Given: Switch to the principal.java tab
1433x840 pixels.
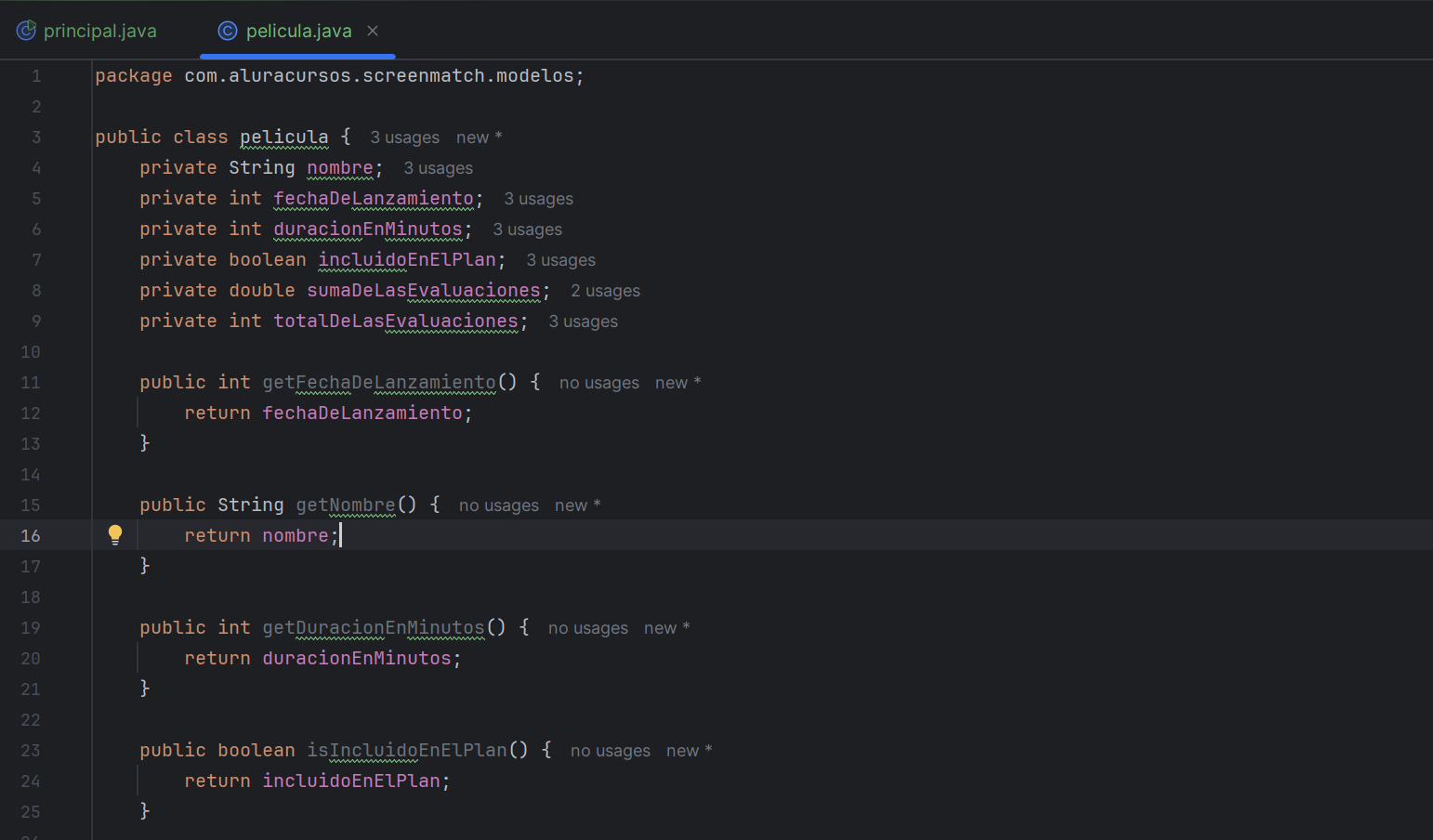Looking at the screenshot, I should tap(86, 31).
